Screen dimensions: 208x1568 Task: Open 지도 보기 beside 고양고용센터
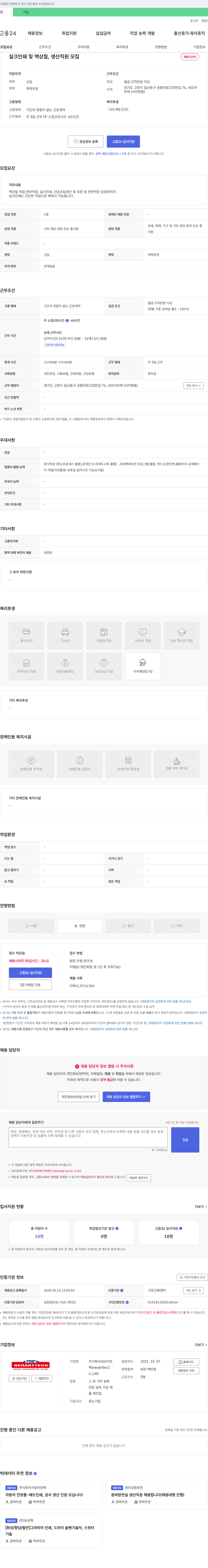click(193, 1290)
